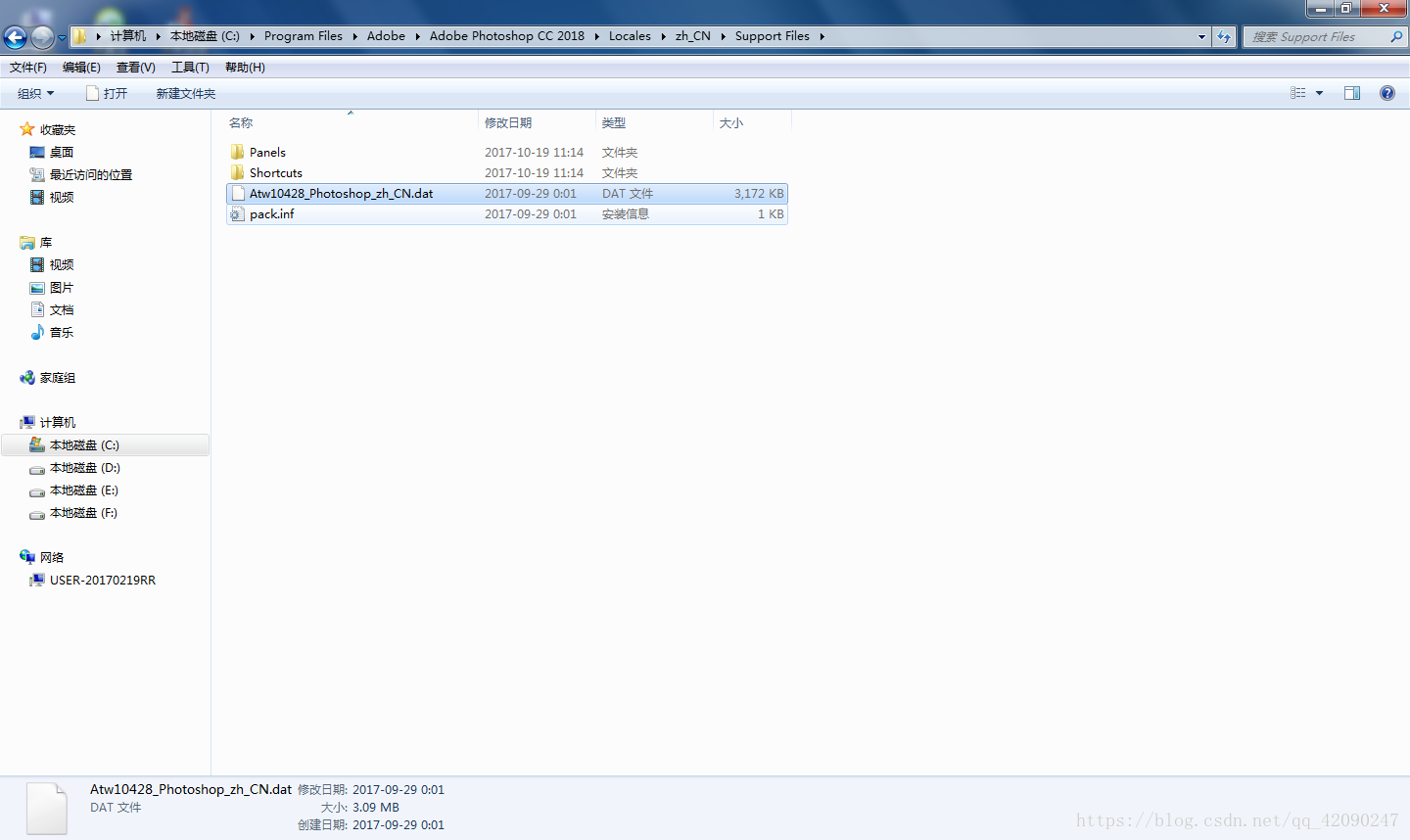Screen dimensions: 1410x840
Task: Click the 打开 toolbar button
Action: click(x=106, y=93)
